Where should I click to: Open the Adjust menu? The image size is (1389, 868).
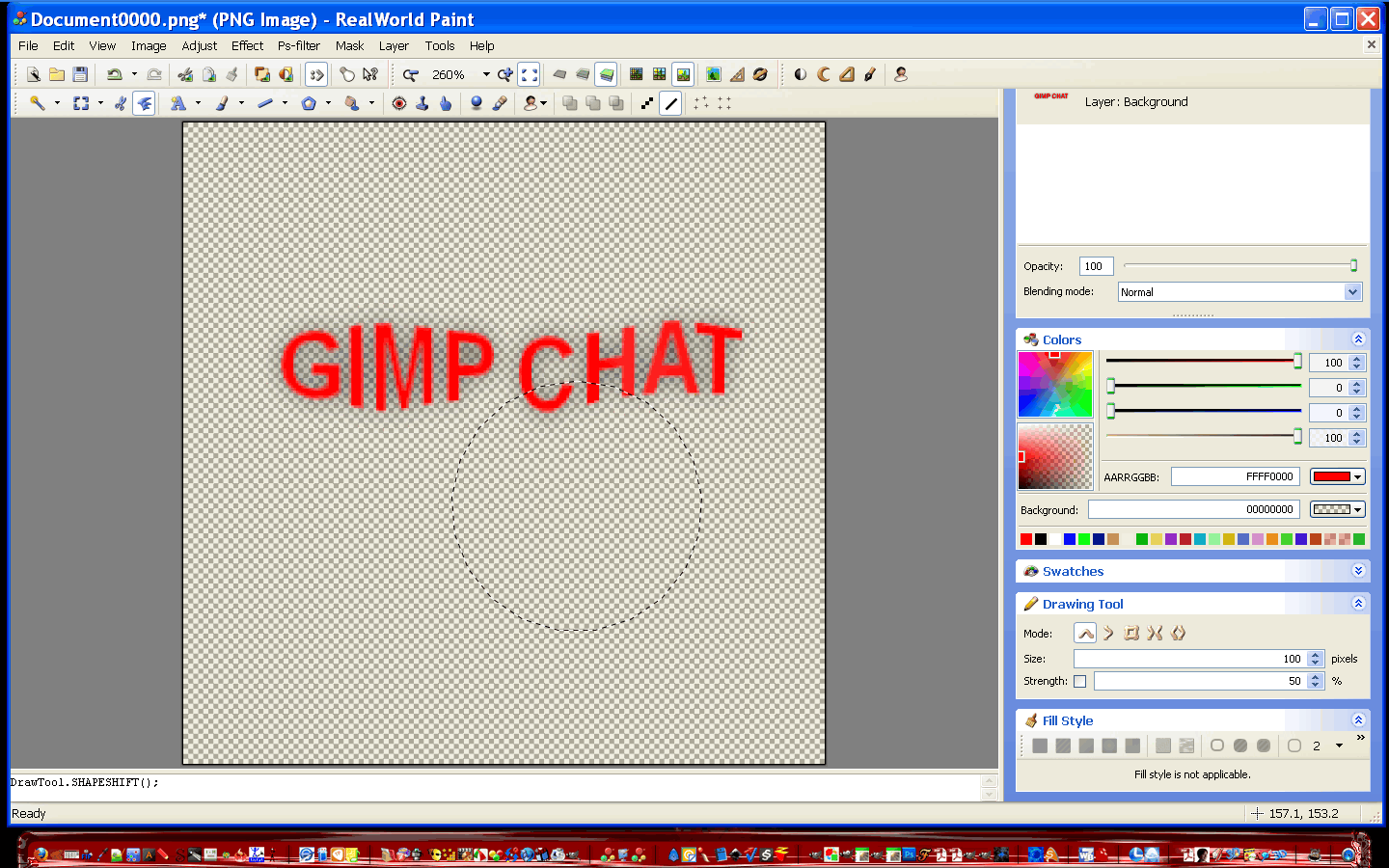click(x=199, y=45)
